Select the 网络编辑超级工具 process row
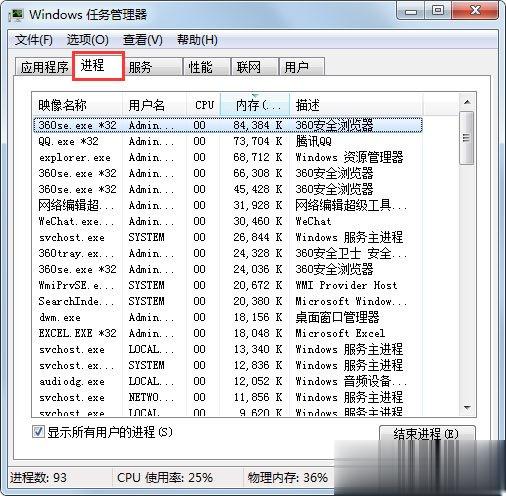Viewport: 506px width, 496px height. [228, 205]
